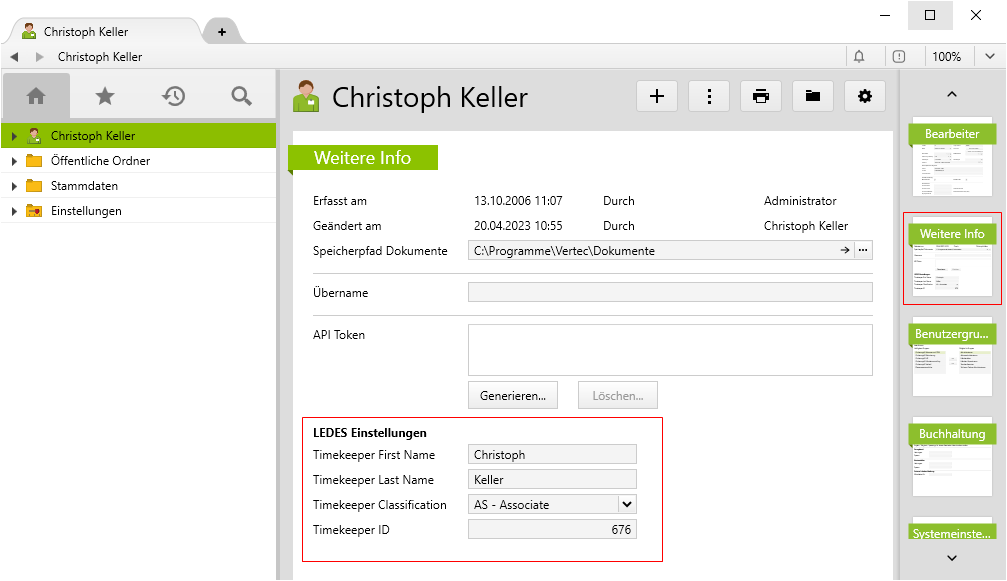Open the History clock tab
1007x581 pixels.
(173, 96)
